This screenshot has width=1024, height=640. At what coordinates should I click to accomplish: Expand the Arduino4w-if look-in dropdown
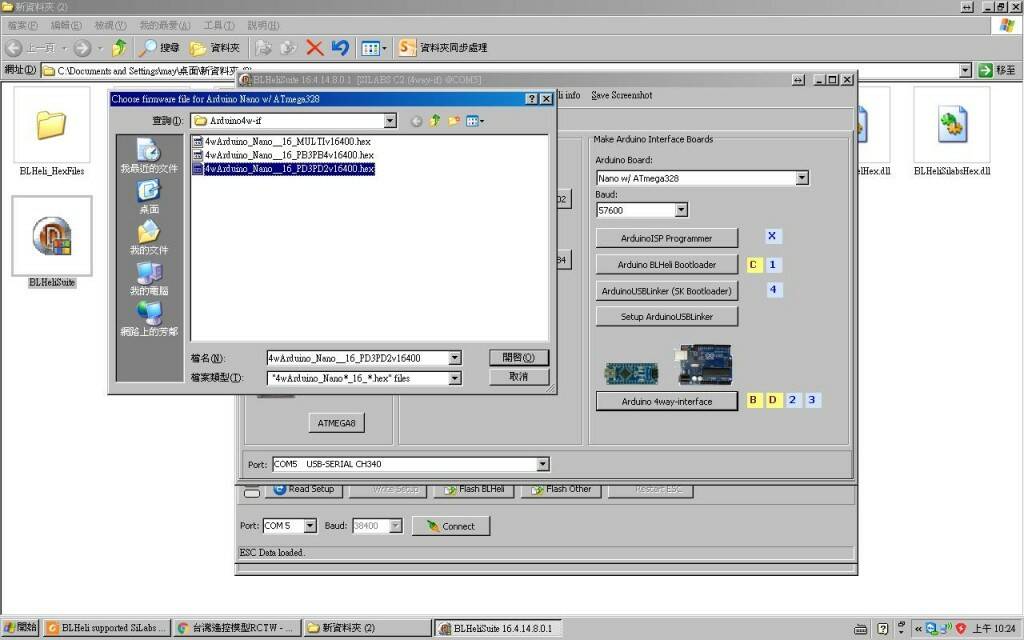[x=390, y=121]
